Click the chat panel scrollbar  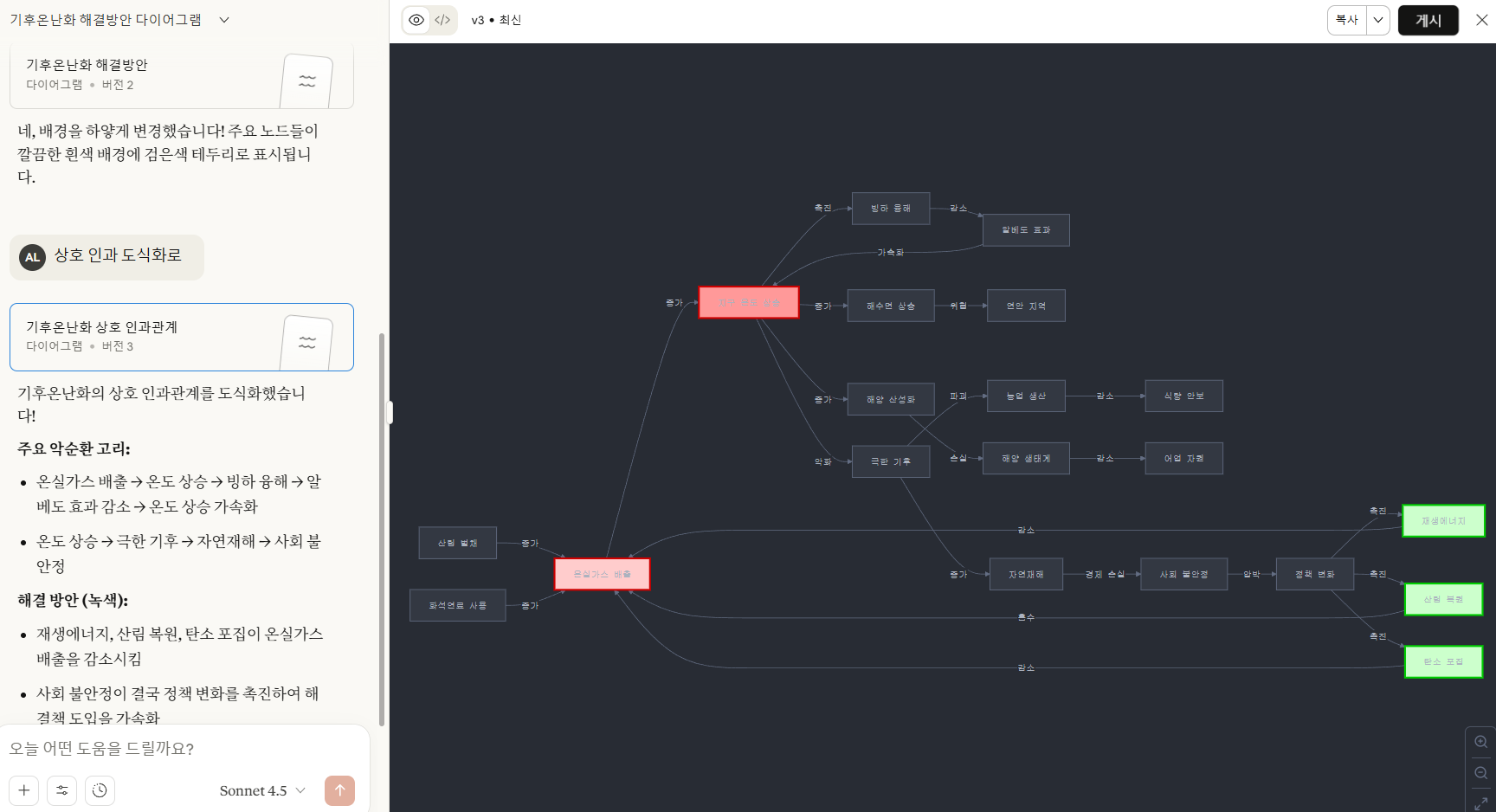(382, 528)
